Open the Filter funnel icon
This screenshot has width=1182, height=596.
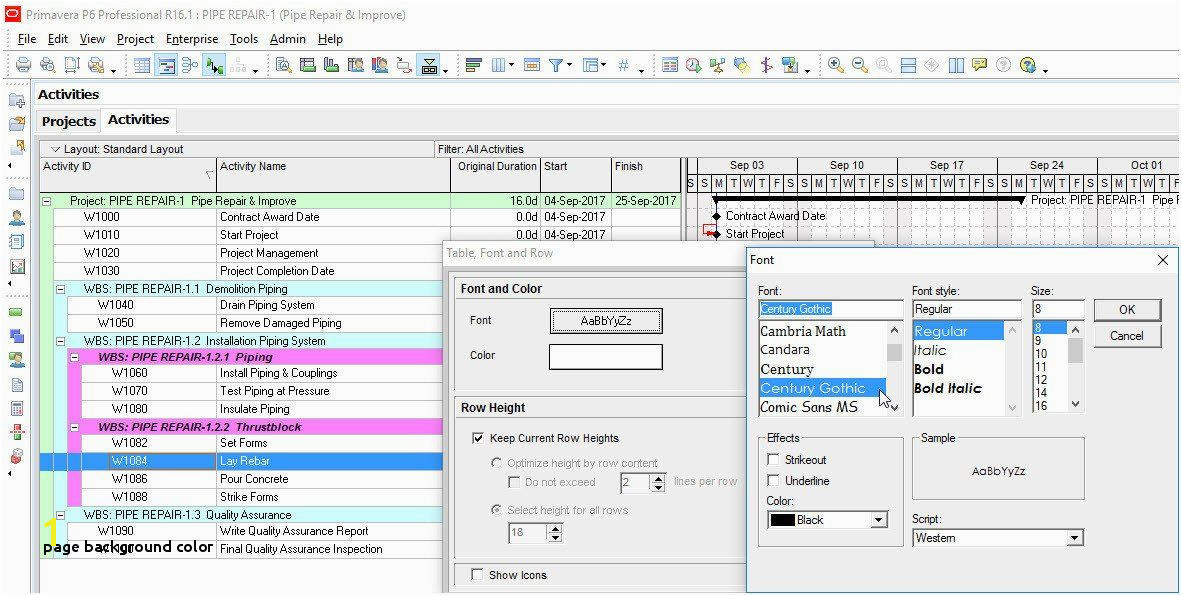[x=557, y=65]
